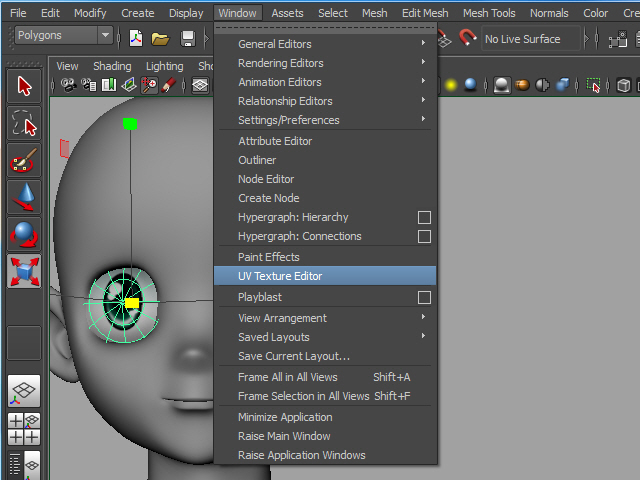Expand the Settings/Preferences submenu
The image size is (640, 480).
[x=325, y=120]
